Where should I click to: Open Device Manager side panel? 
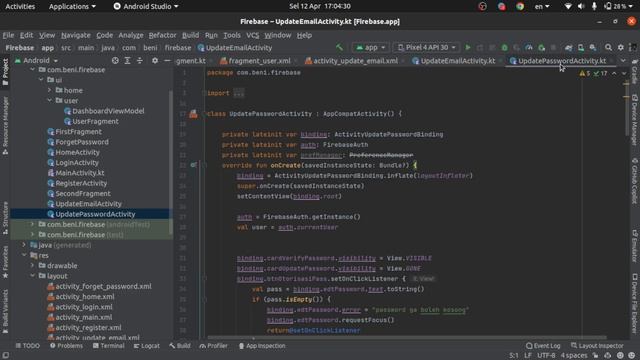pyautogui.click(x=635, y=120)
